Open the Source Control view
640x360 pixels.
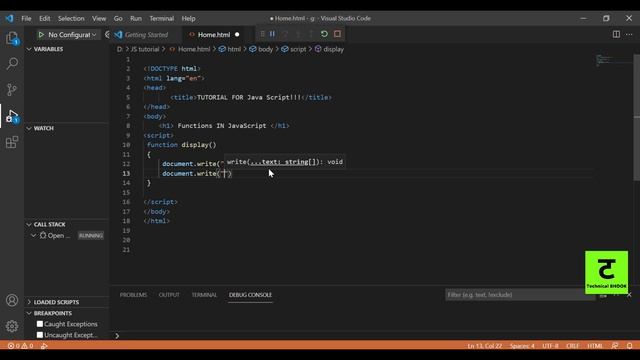tap(12, 89)
